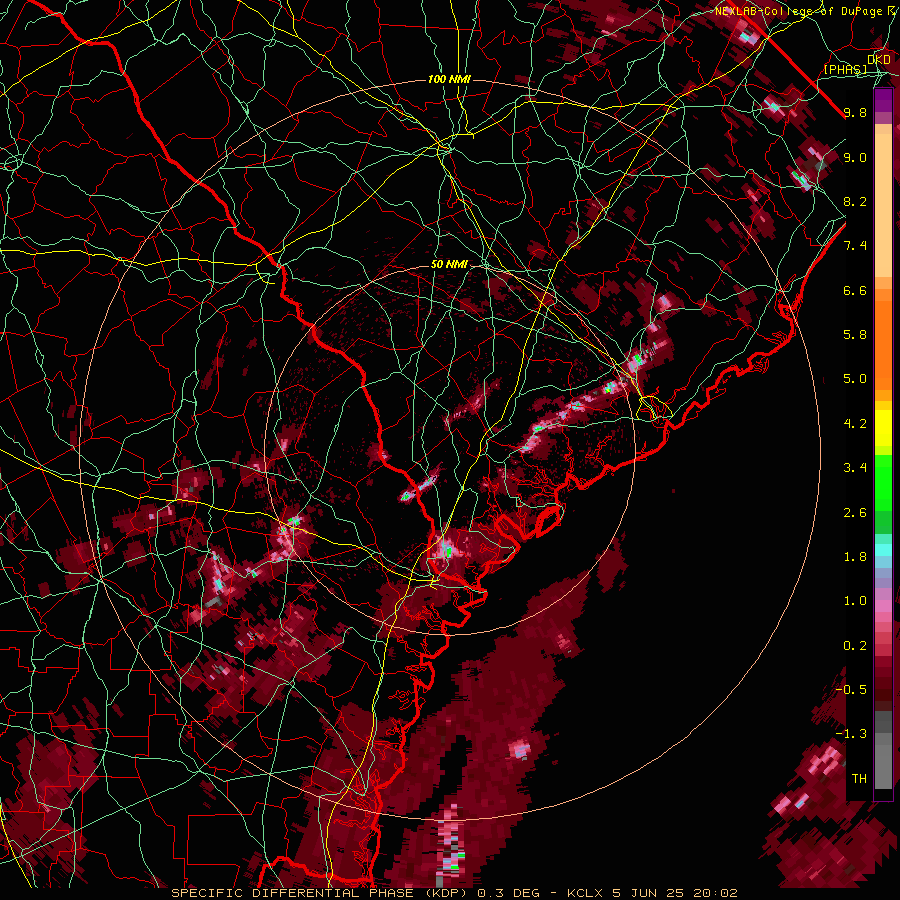Click the 50 NMI range ring label
The width and height of the screenshot is (900, 900).
pyautogui.click(x=449, y=265)
